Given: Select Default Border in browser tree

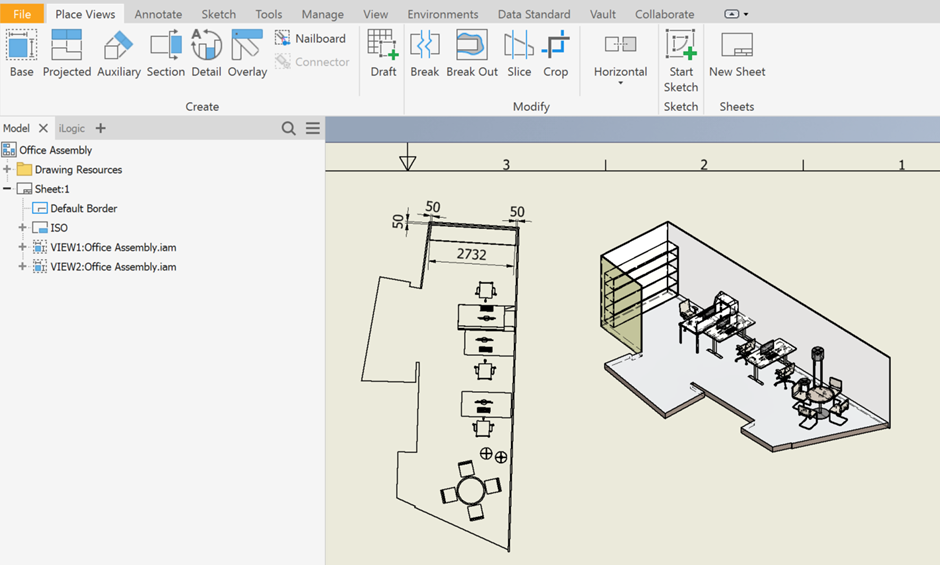Looking at the screenshot, I should 83,209.
